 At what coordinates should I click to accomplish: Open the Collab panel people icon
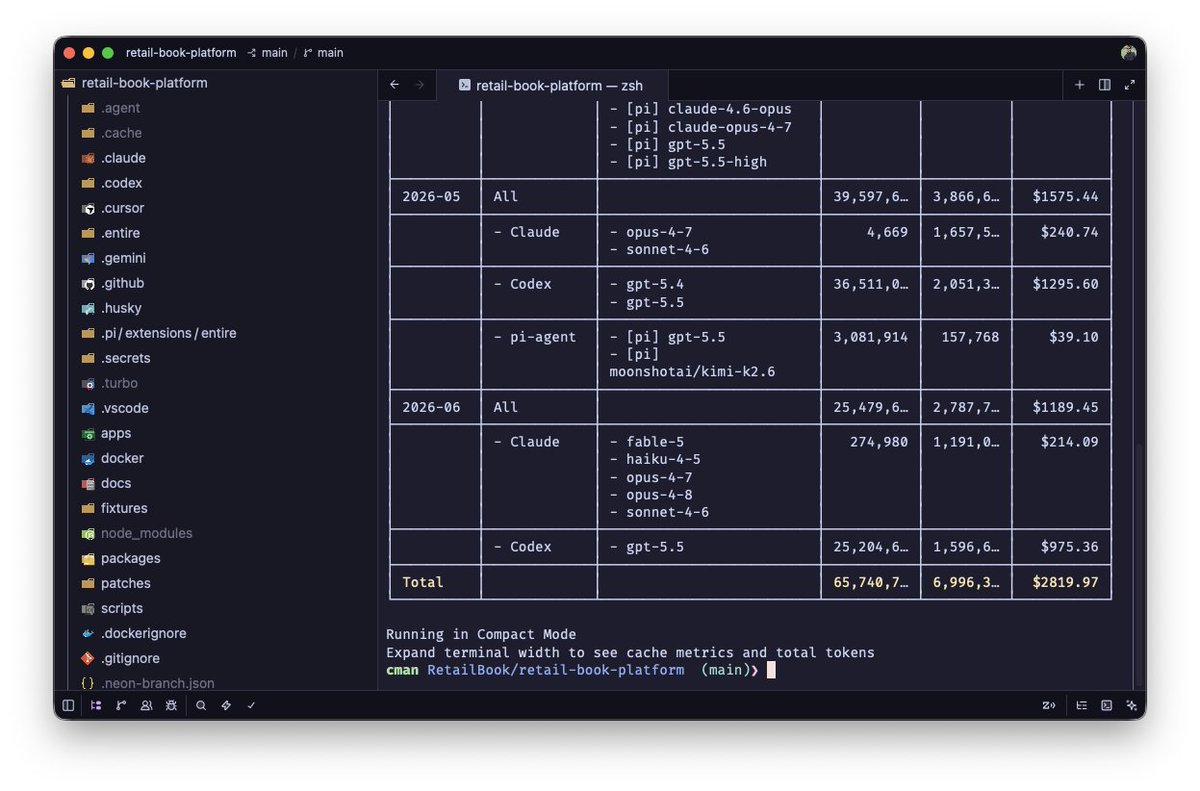pyautogui.click(x=147, y=705)
